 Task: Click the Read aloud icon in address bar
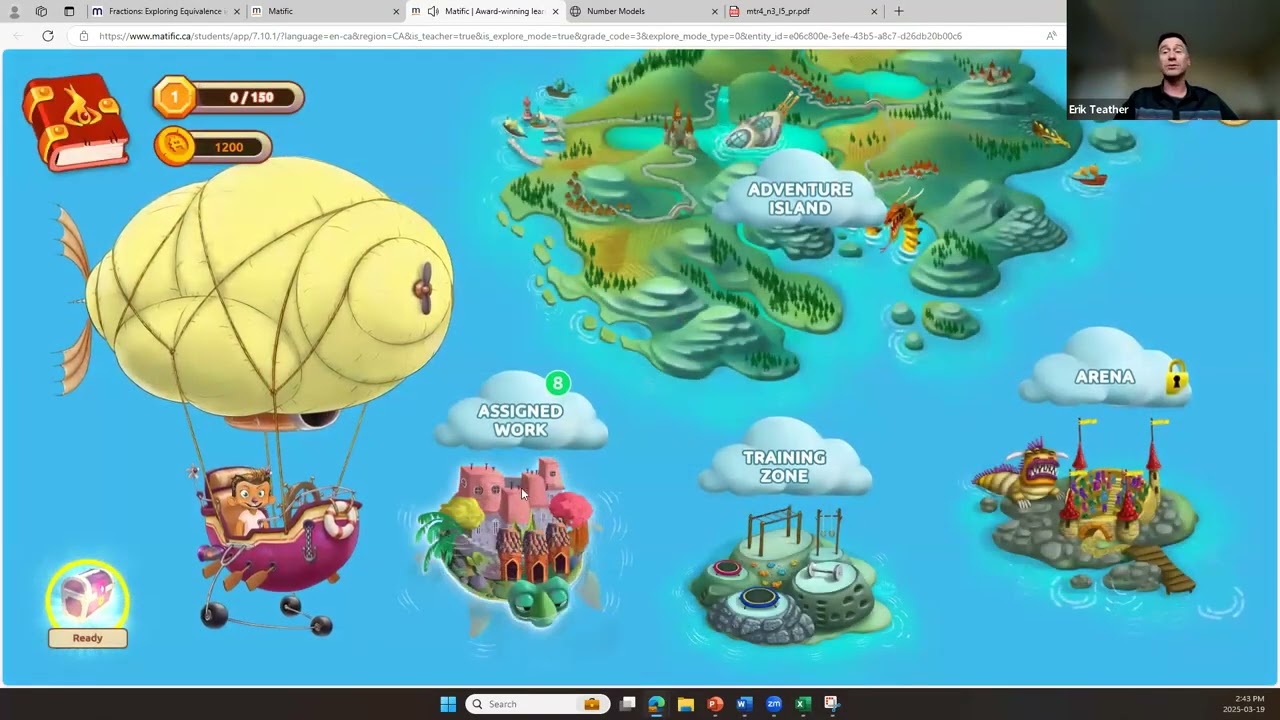point(1051,36)
